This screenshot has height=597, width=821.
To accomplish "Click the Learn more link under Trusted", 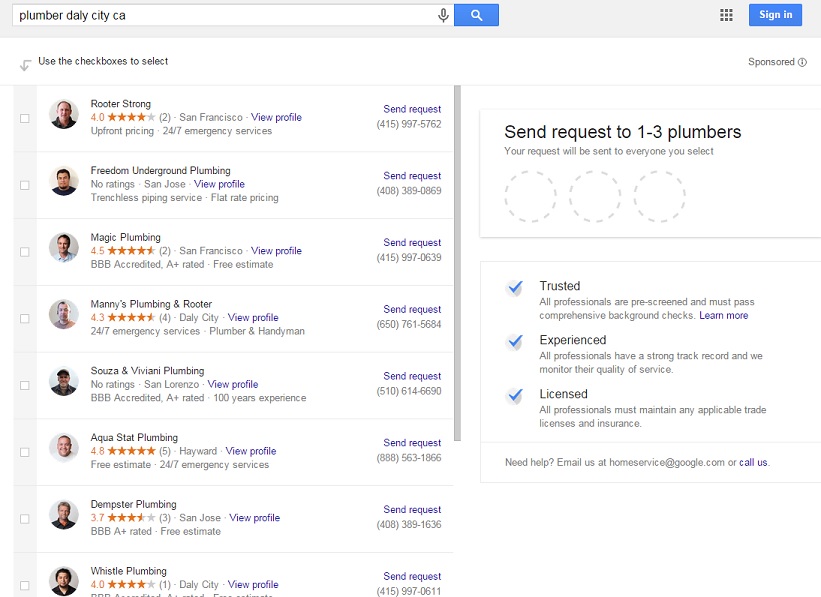I will [x=724, y=315].
